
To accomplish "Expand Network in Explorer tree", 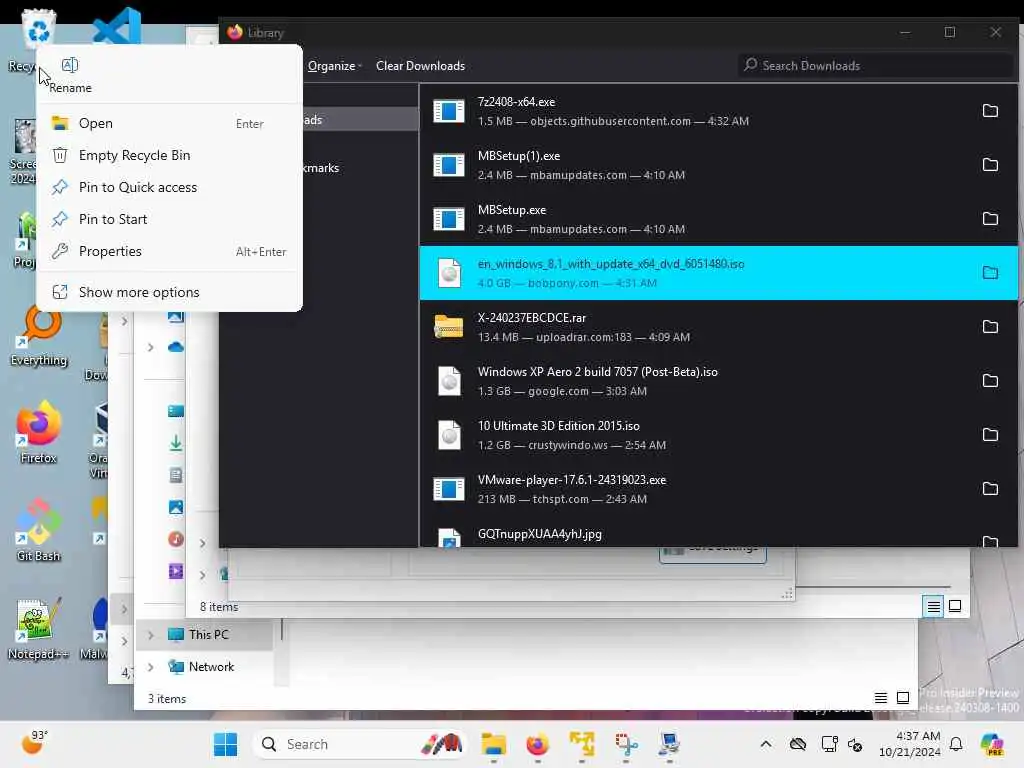I will pyautogui.click(x=151, y=667).
